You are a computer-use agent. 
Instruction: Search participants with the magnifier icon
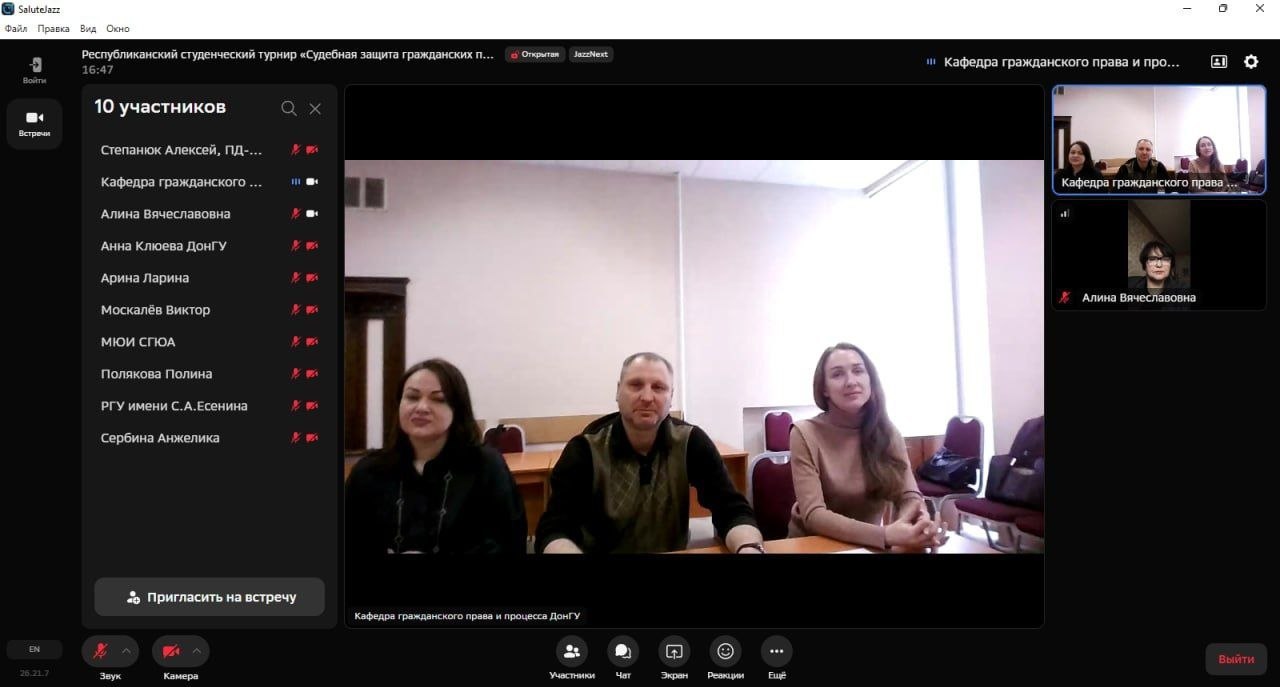pos(289,108)
